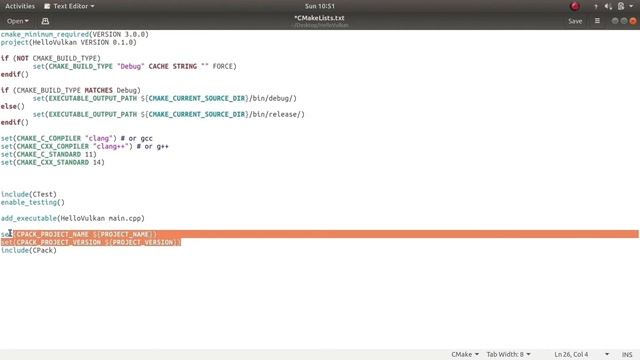Click the /bin/release/ output path line

[169, 114]
